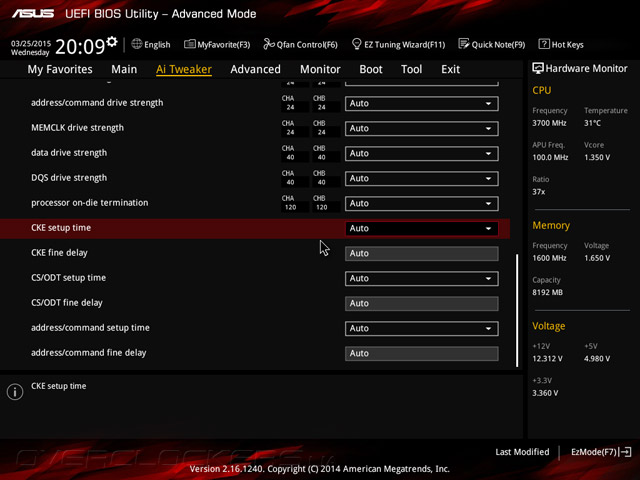The image size is (640, 480).
Task: Open the My Favorites tab
Action: point(60,69)
